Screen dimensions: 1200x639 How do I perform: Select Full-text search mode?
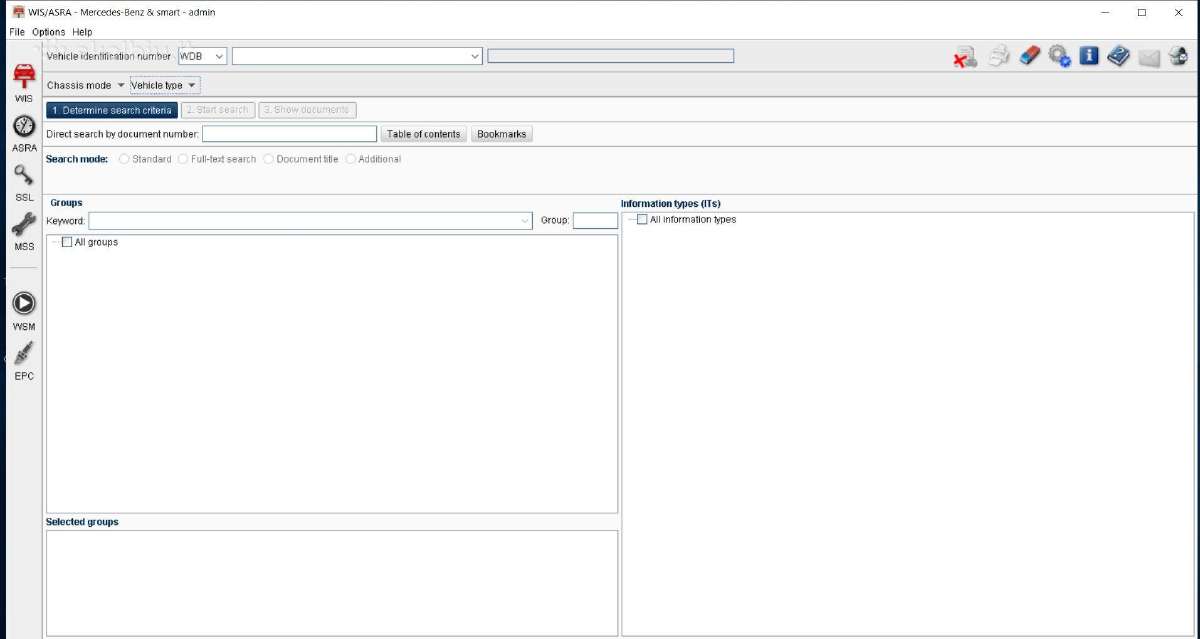point(183,159)
